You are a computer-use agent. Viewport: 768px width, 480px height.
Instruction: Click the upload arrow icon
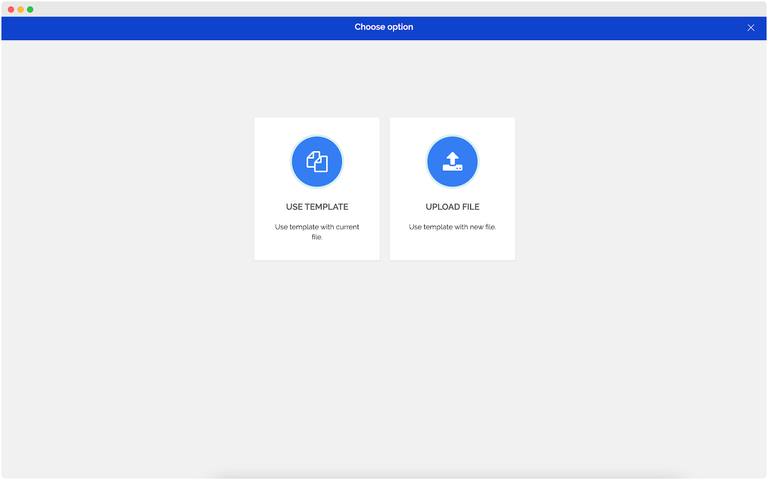(452, 160)
